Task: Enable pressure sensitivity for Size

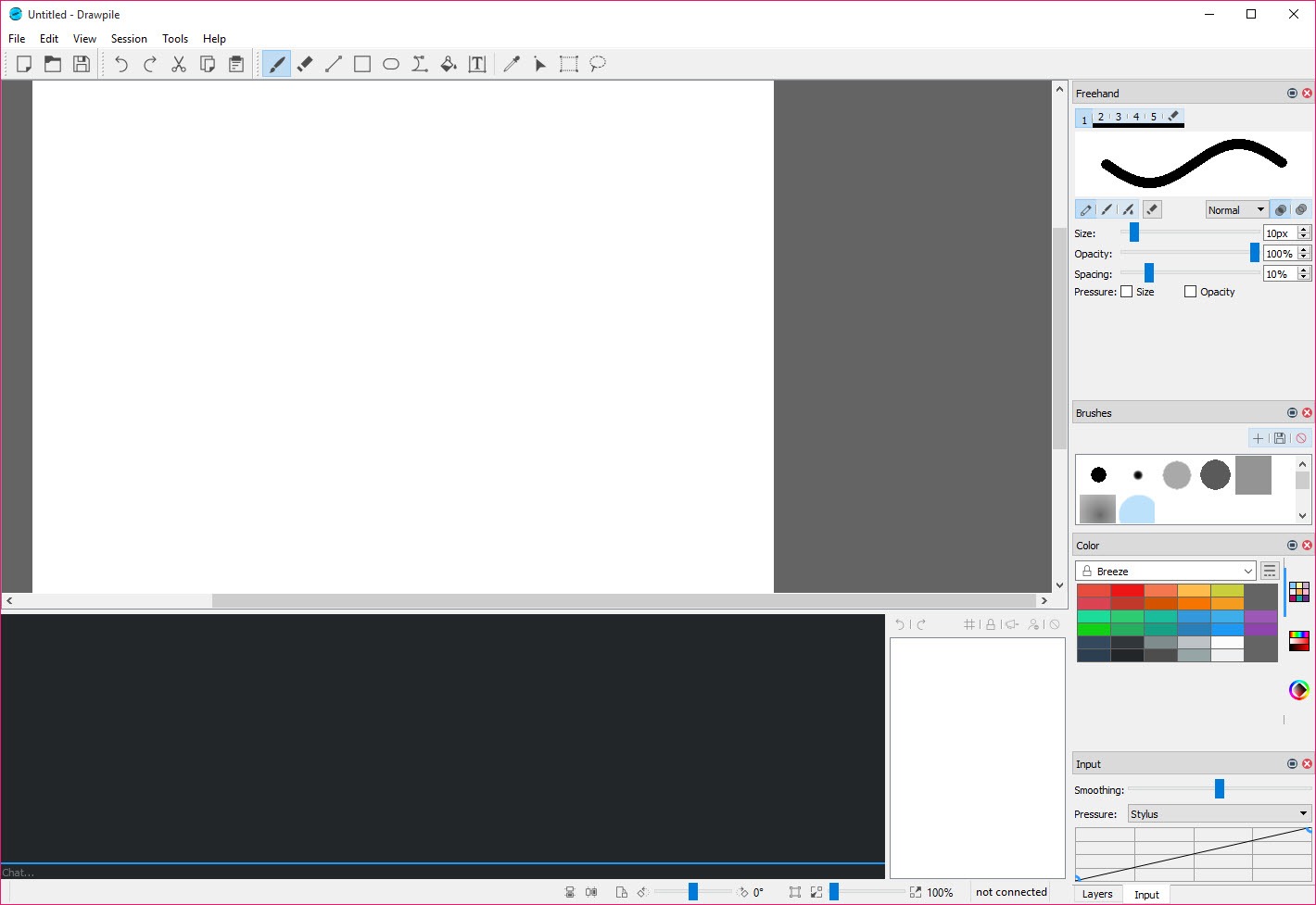Action: coord(1127,292)
